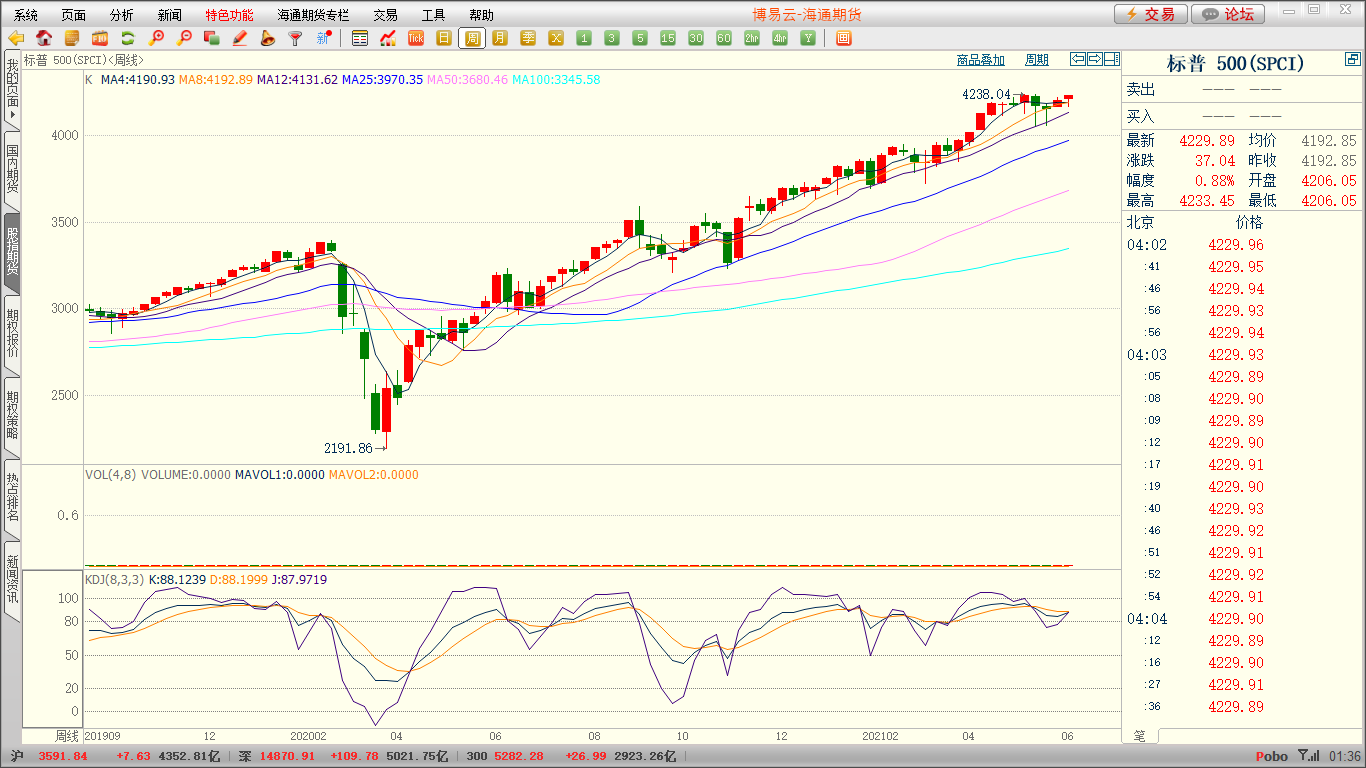Open the 交易 menu
Screen dimensions: 1366x768
[x=385, y=15]
